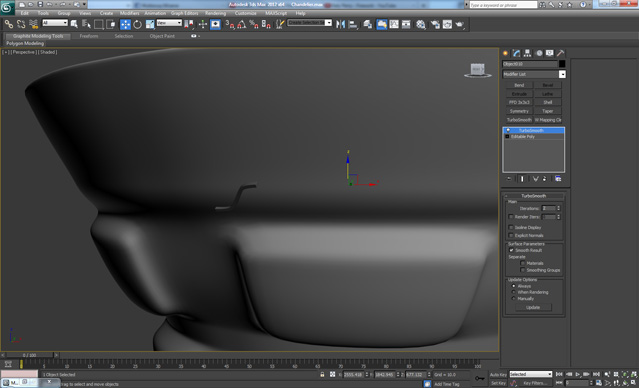Viewport: 639px width, 388px height.
Task: Enable Explicit Normals checkbox
Action: [x=511, y=235]
